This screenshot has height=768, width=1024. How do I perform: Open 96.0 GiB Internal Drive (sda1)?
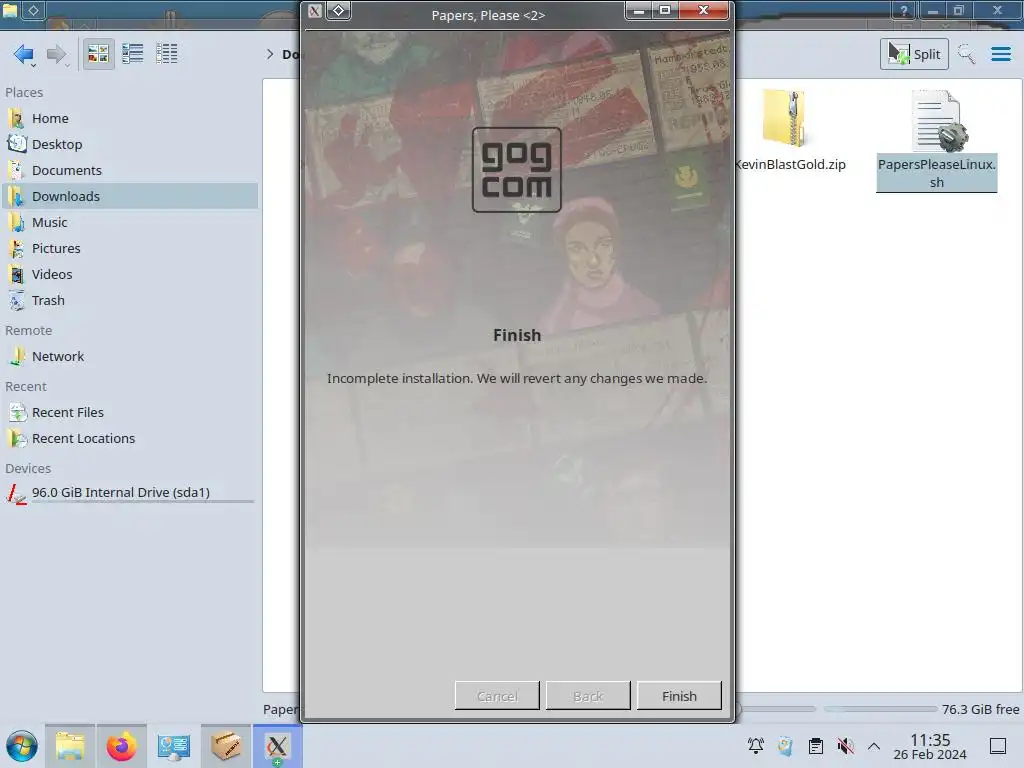pyautogui.click(x=129, y=493)
